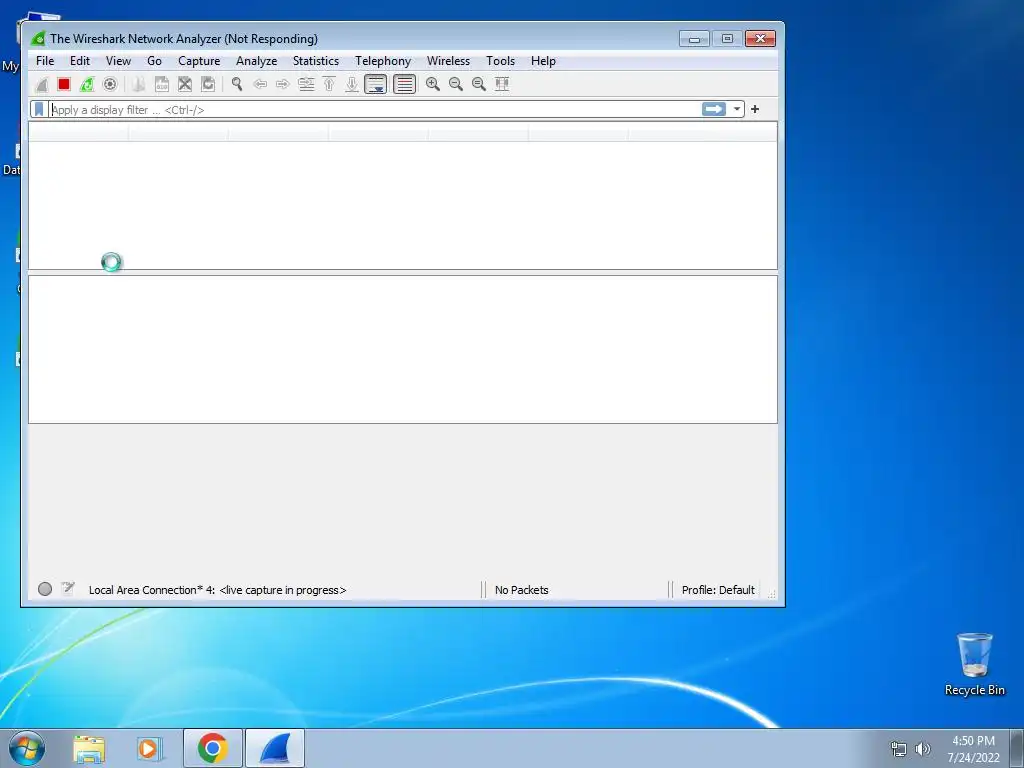Click the Wireshark taskbar button
This screenshot has height=768, width=1024.
[275, 748]
